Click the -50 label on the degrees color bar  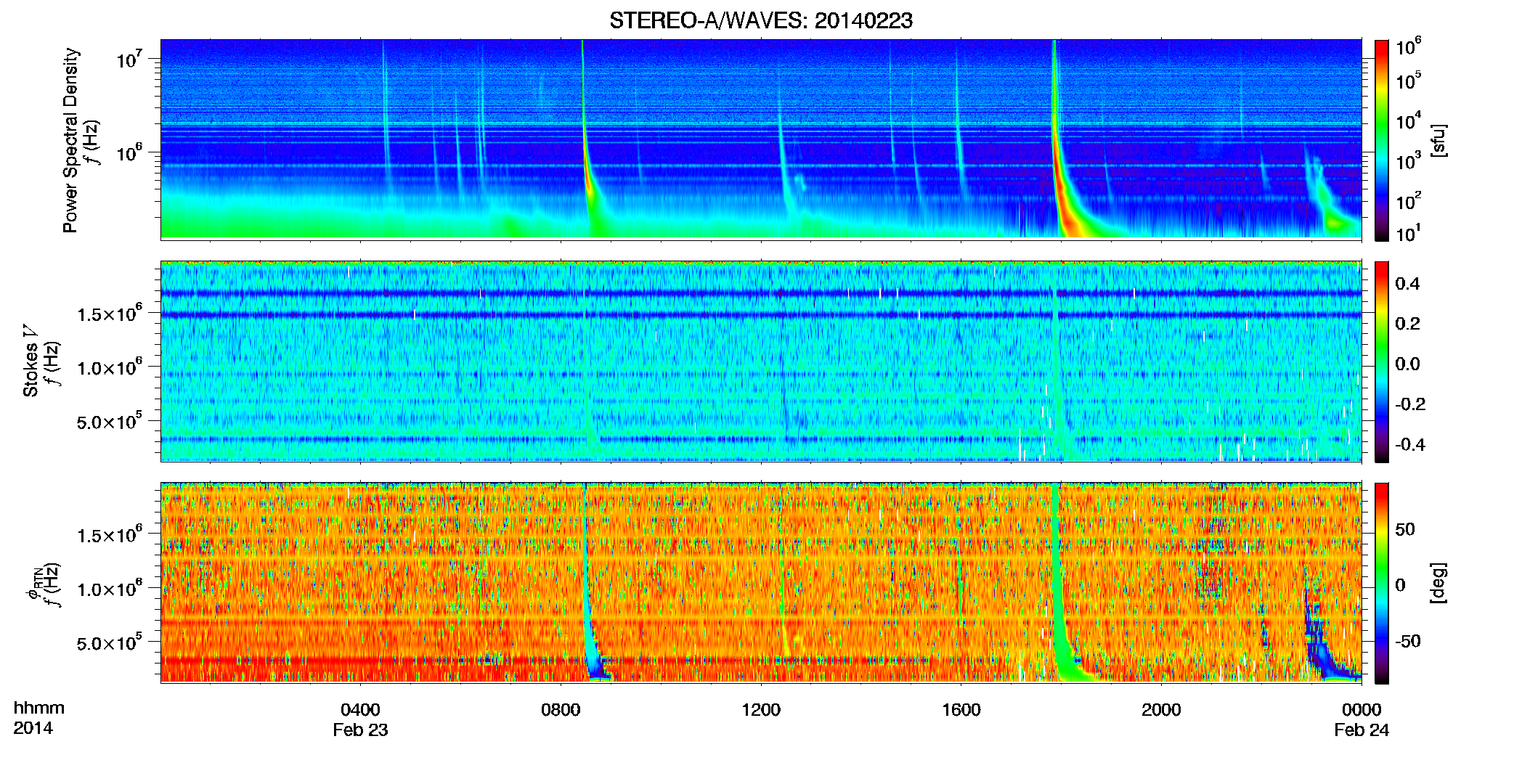pyautogui.click(x=1407, y=641)
